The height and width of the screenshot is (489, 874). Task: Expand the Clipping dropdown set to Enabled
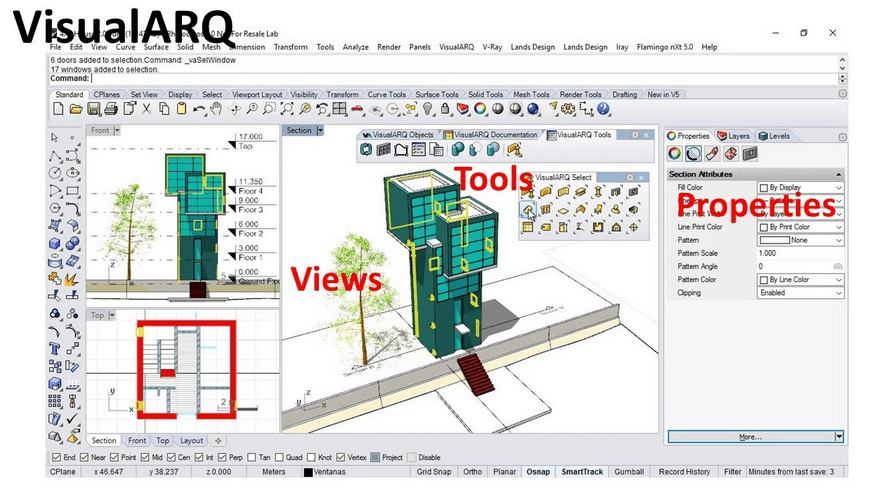coord(800,293)
